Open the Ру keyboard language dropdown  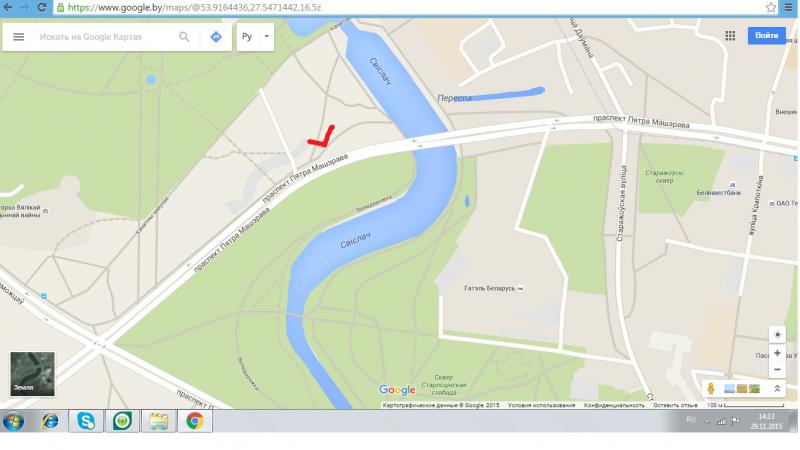(255, 37)
